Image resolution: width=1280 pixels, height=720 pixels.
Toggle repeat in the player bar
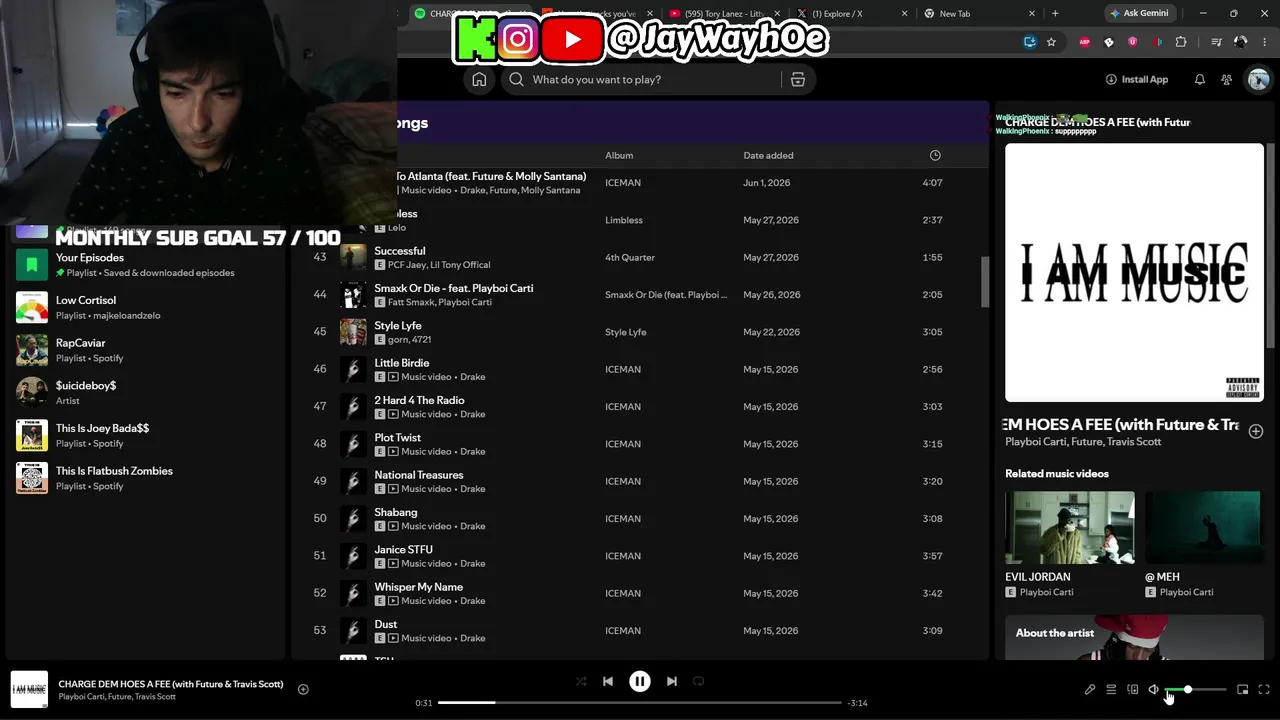coord(699,682)
